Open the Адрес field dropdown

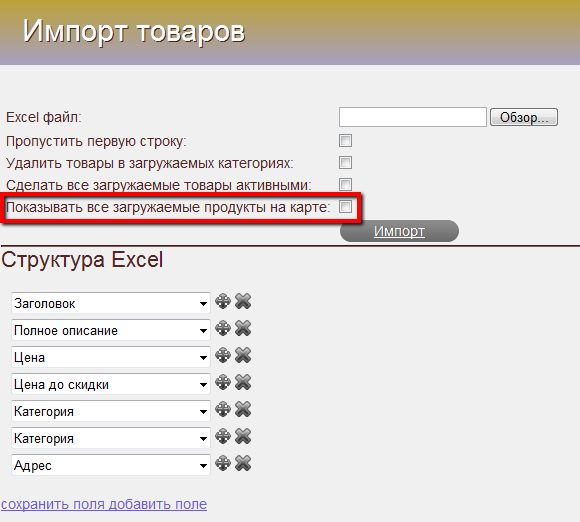(111, 465)
